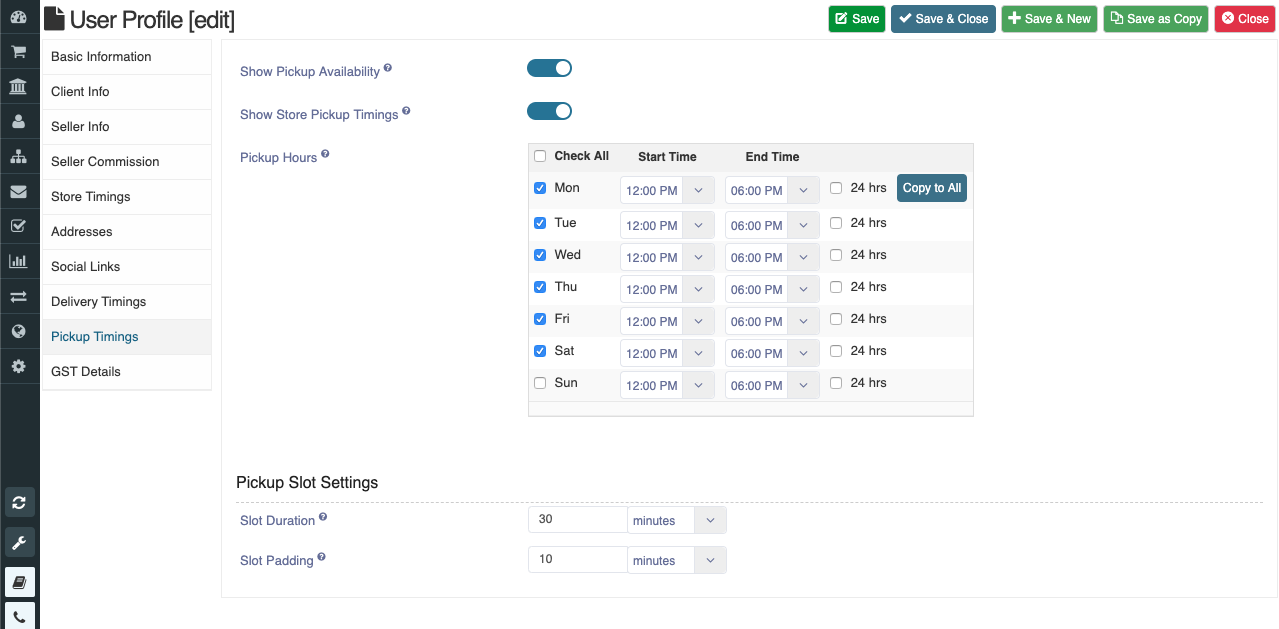Enable the Sun day checkbox
Image resolution: width=1279 pixels, height=629 pixels.
[540, 383]
